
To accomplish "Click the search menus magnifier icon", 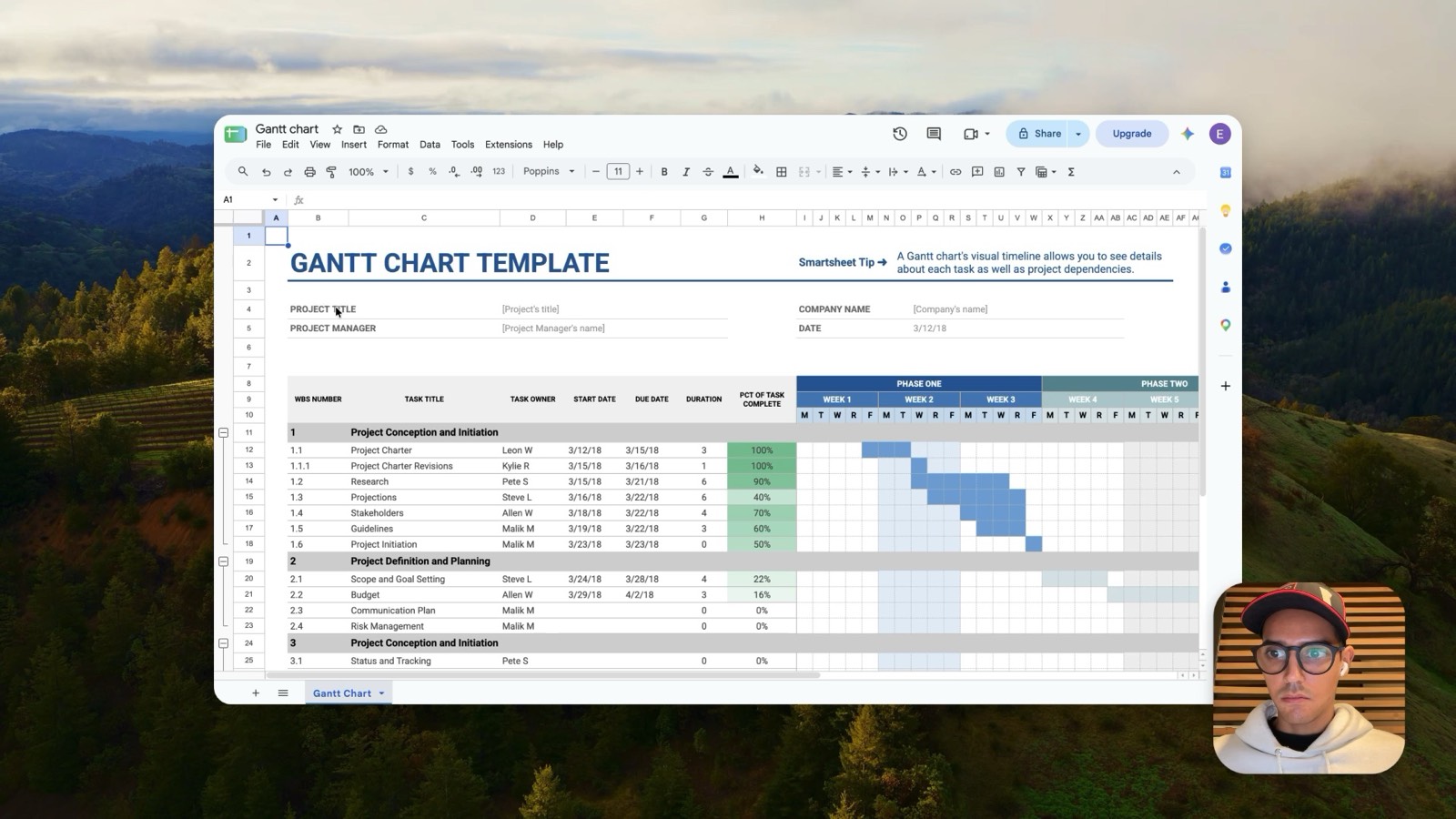I will coord(243,171).
